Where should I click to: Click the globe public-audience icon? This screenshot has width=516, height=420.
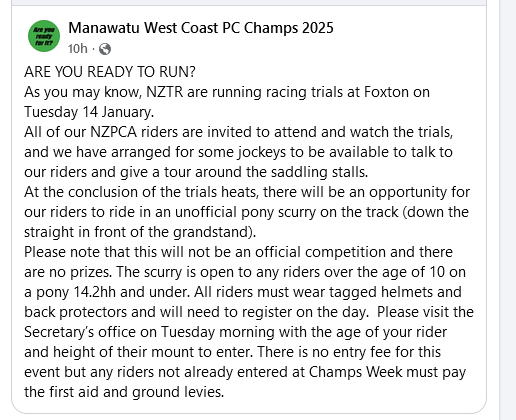point(105,49)
